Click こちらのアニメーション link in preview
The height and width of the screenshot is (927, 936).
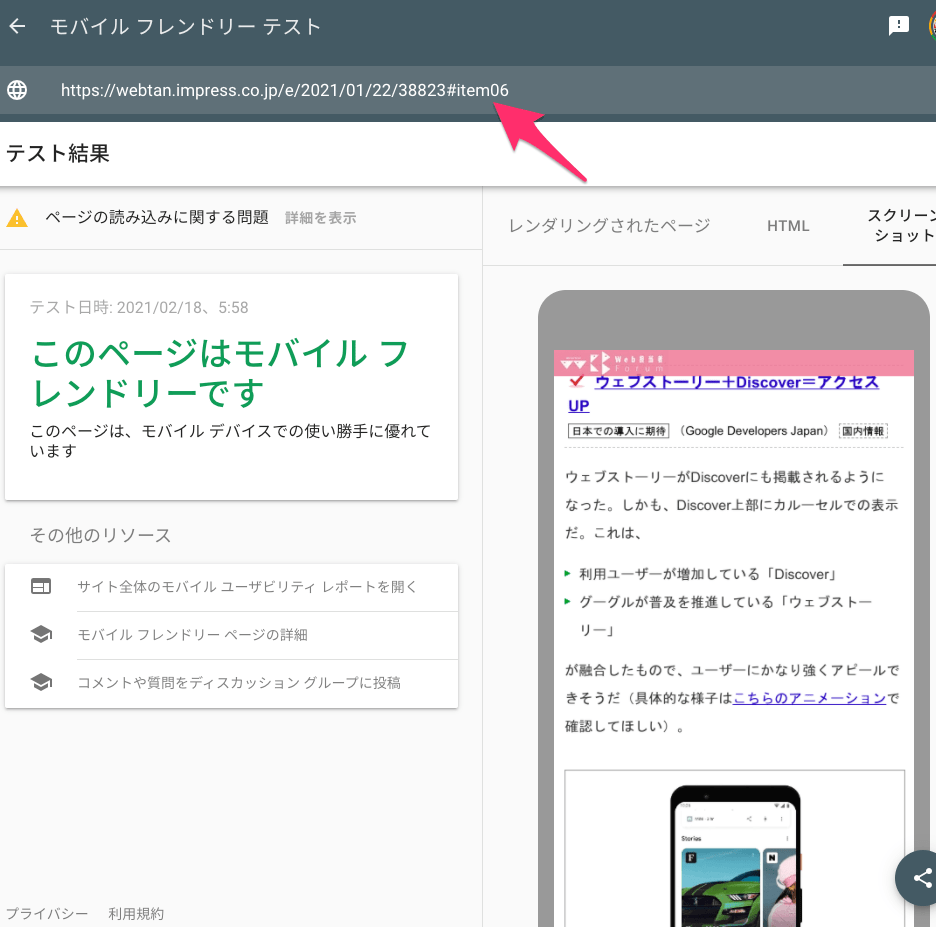pyautogui.click(x=809, y=698)
